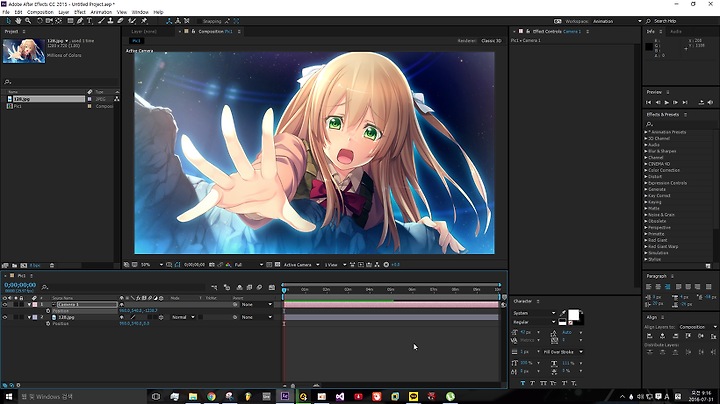This screenshot has height=404, width=720.
Task: Open the Effect menu
Action: [80, 12]
